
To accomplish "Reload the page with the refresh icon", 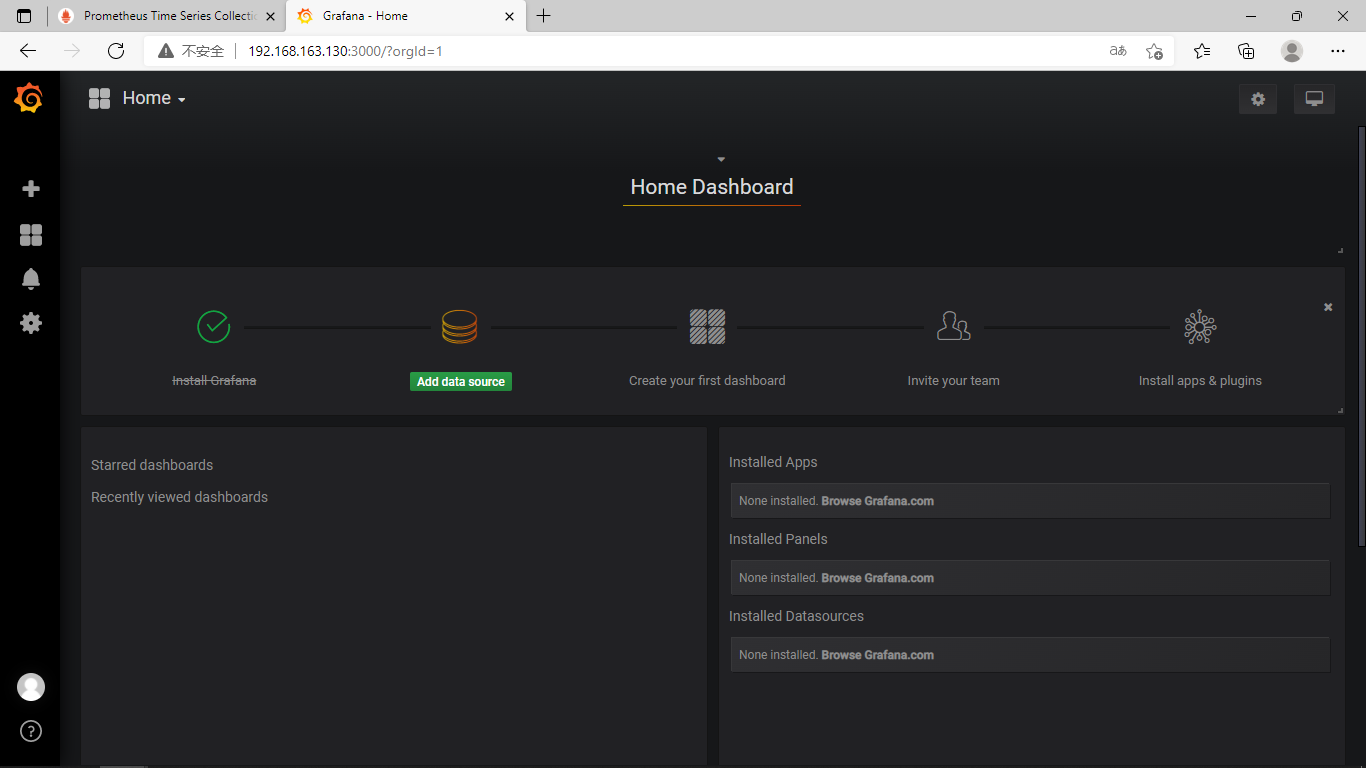I will coord(116,51).
